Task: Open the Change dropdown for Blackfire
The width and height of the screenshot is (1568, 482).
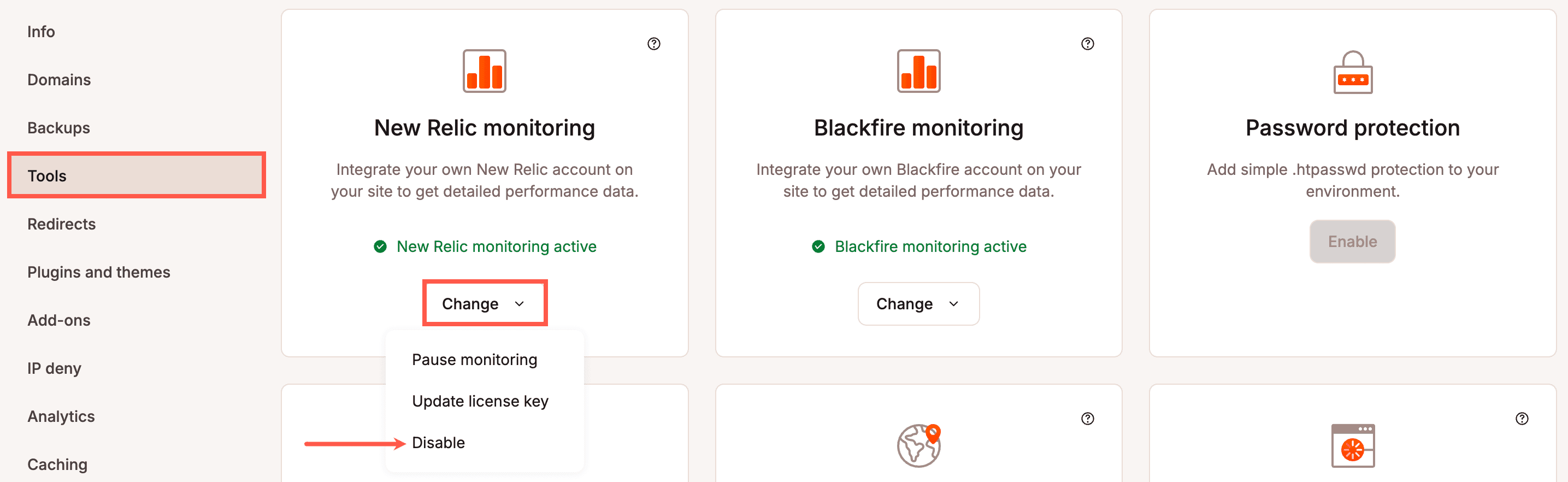Action: (x=918, y=304)
